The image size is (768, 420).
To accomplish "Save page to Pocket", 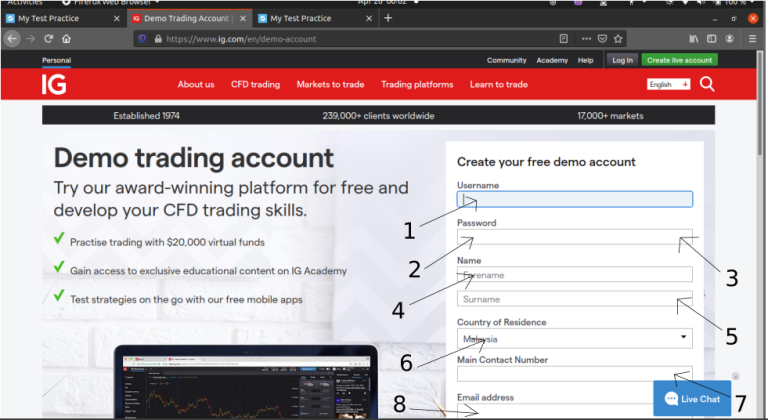I will [602, 39].
